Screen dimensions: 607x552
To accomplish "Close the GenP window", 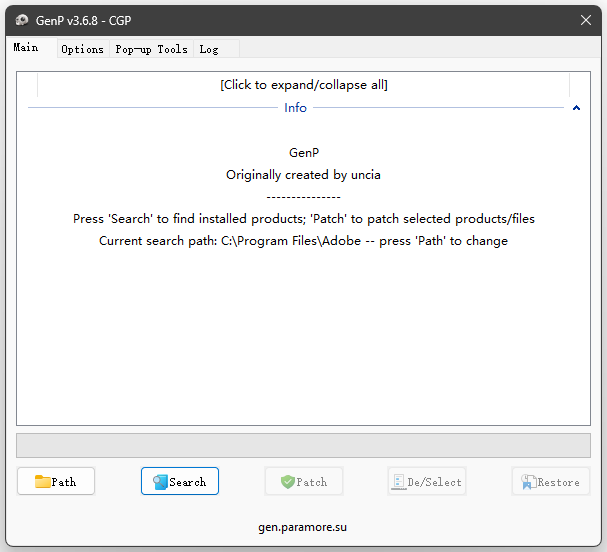I will click(x=586, y=20).
